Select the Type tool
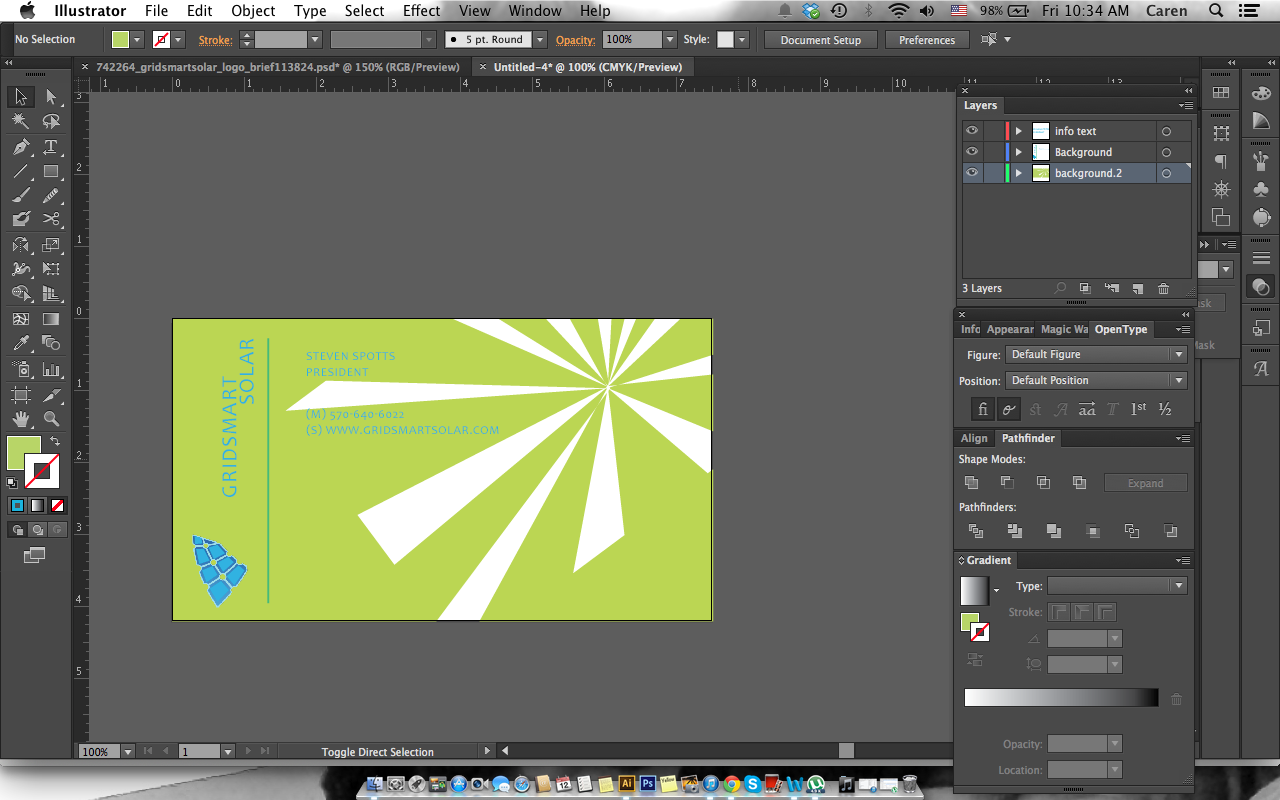This screenshot has height=800, width=1280. [x=51, y=147]
